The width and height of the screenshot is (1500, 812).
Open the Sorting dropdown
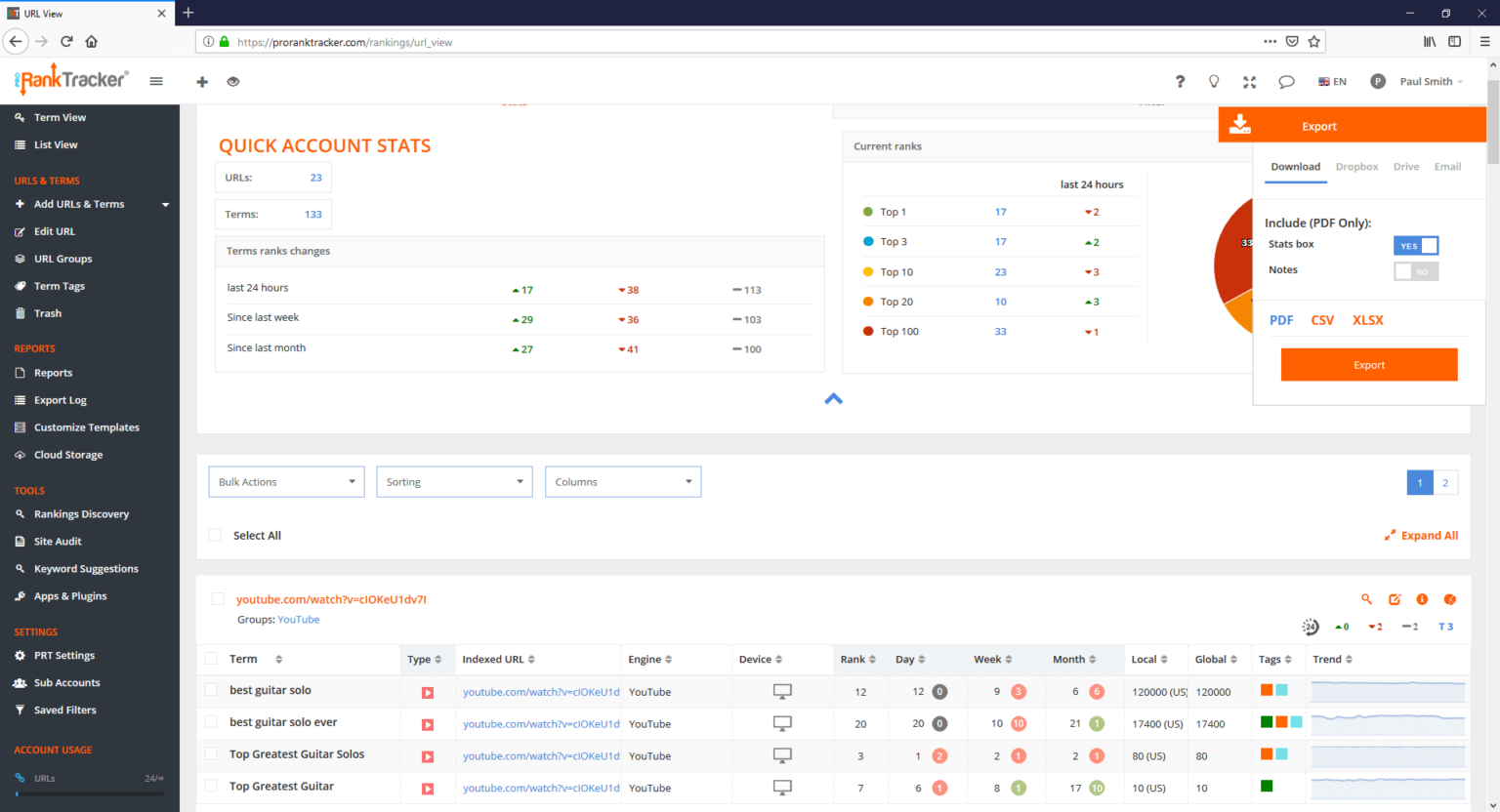tap(453, 481)
